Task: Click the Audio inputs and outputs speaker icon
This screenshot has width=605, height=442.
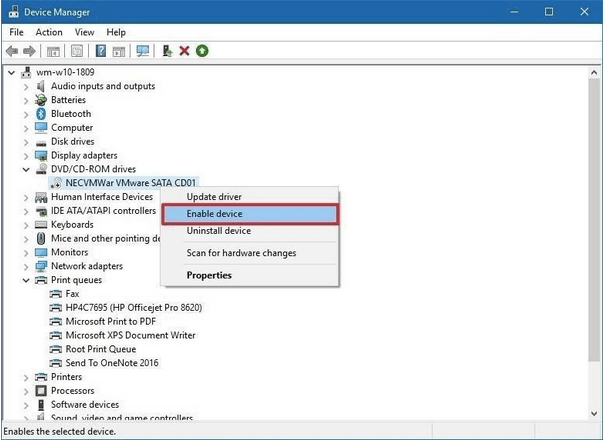Action: 41,86
